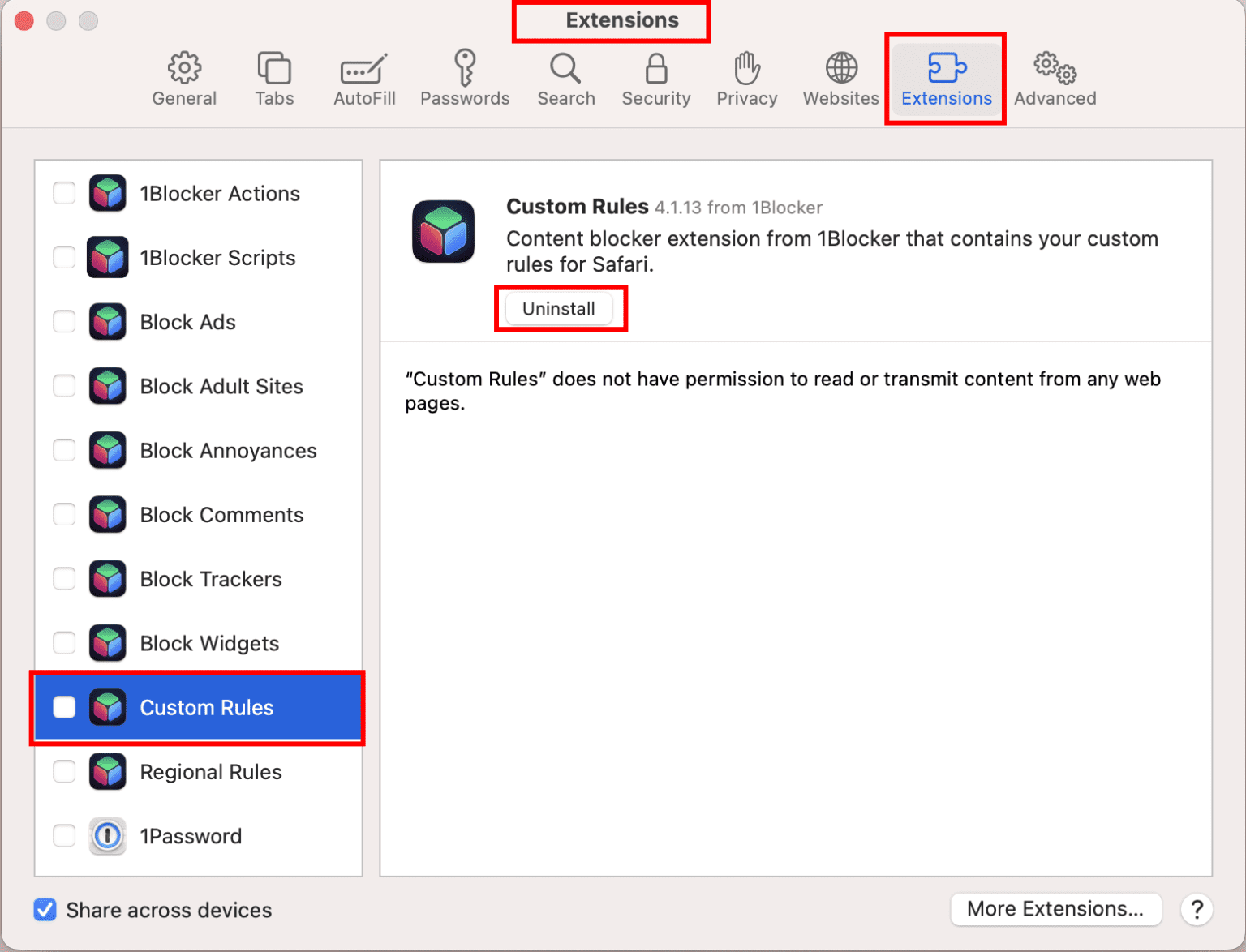Open Safari's General settings
The image size is (1246, 952).
[x=184, y=79]
